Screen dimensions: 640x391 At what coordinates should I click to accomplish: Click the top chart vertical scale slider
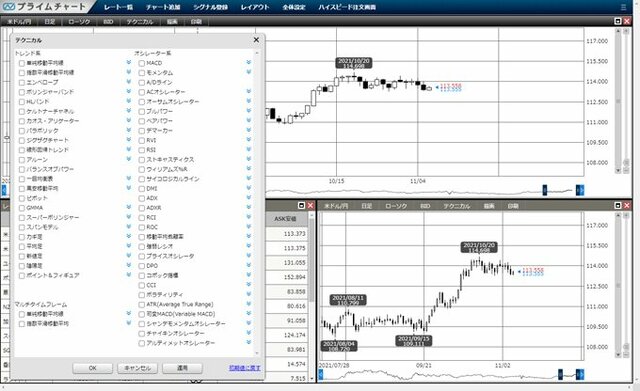[618, 101]
